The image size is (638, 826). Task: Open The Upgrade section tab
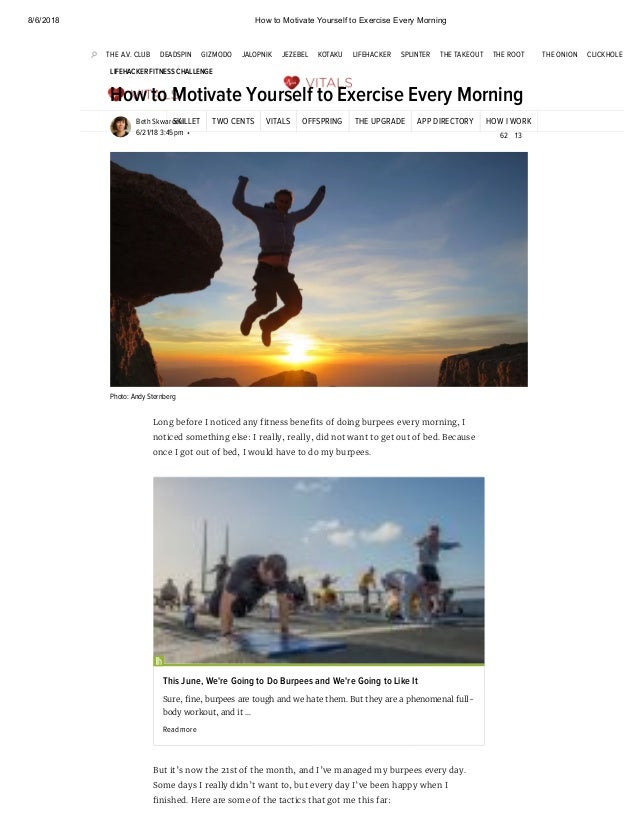pos(380,121)
